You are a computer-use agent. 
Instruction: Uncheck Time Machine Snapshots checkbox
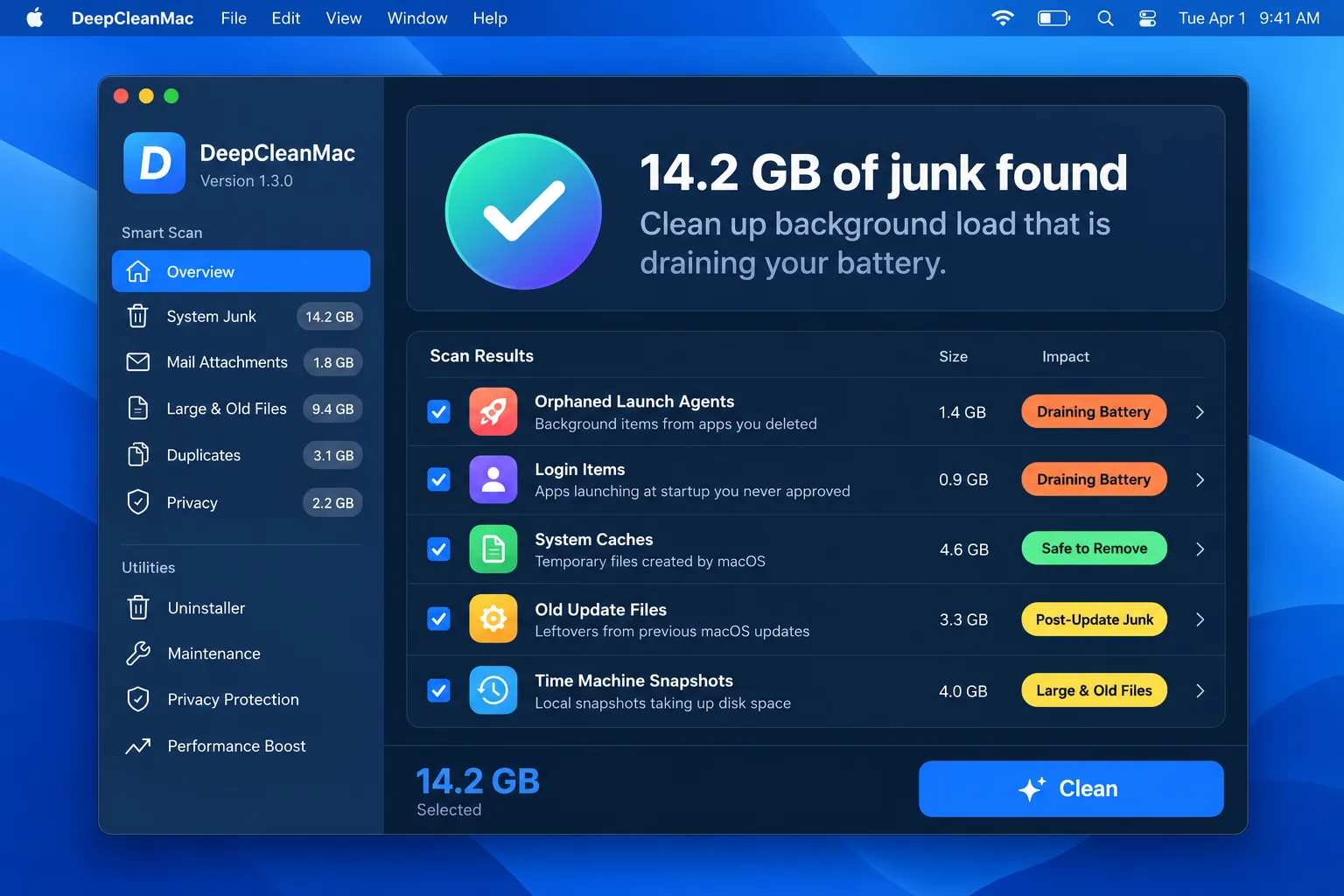point(438,690)
